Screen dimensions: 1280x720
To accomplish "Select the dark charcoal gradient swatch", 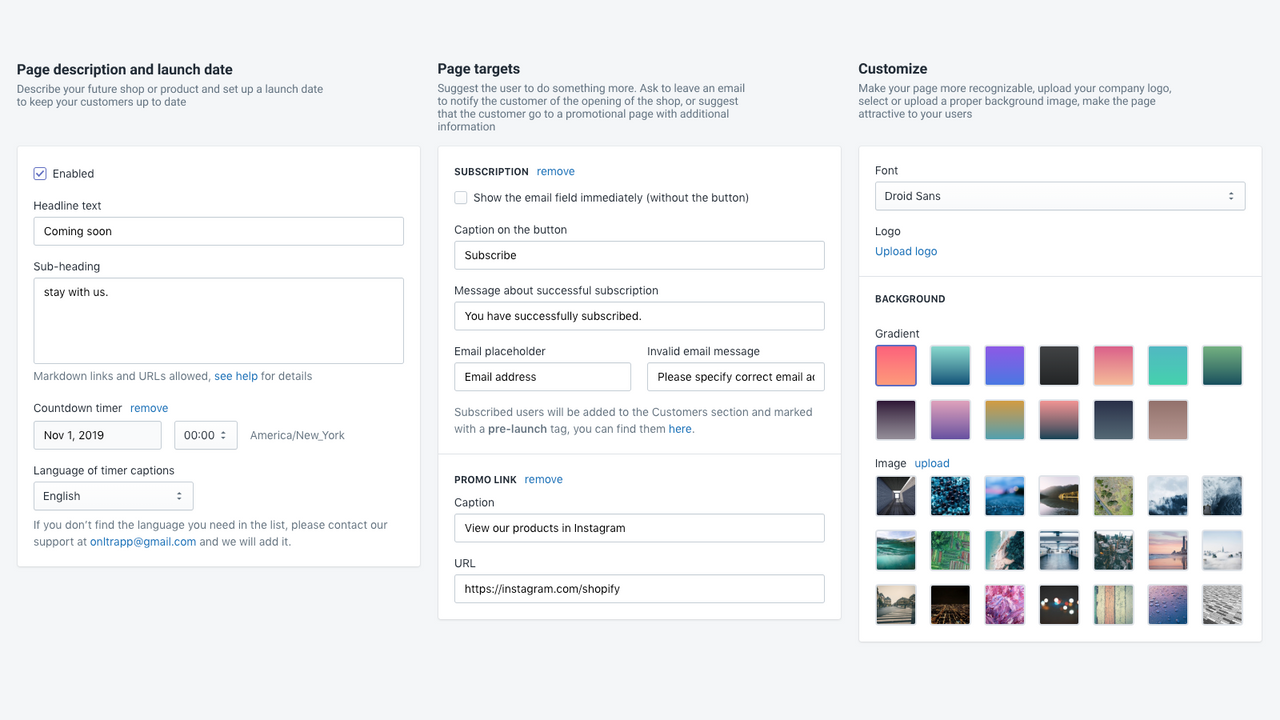I will pos(1059,366).
